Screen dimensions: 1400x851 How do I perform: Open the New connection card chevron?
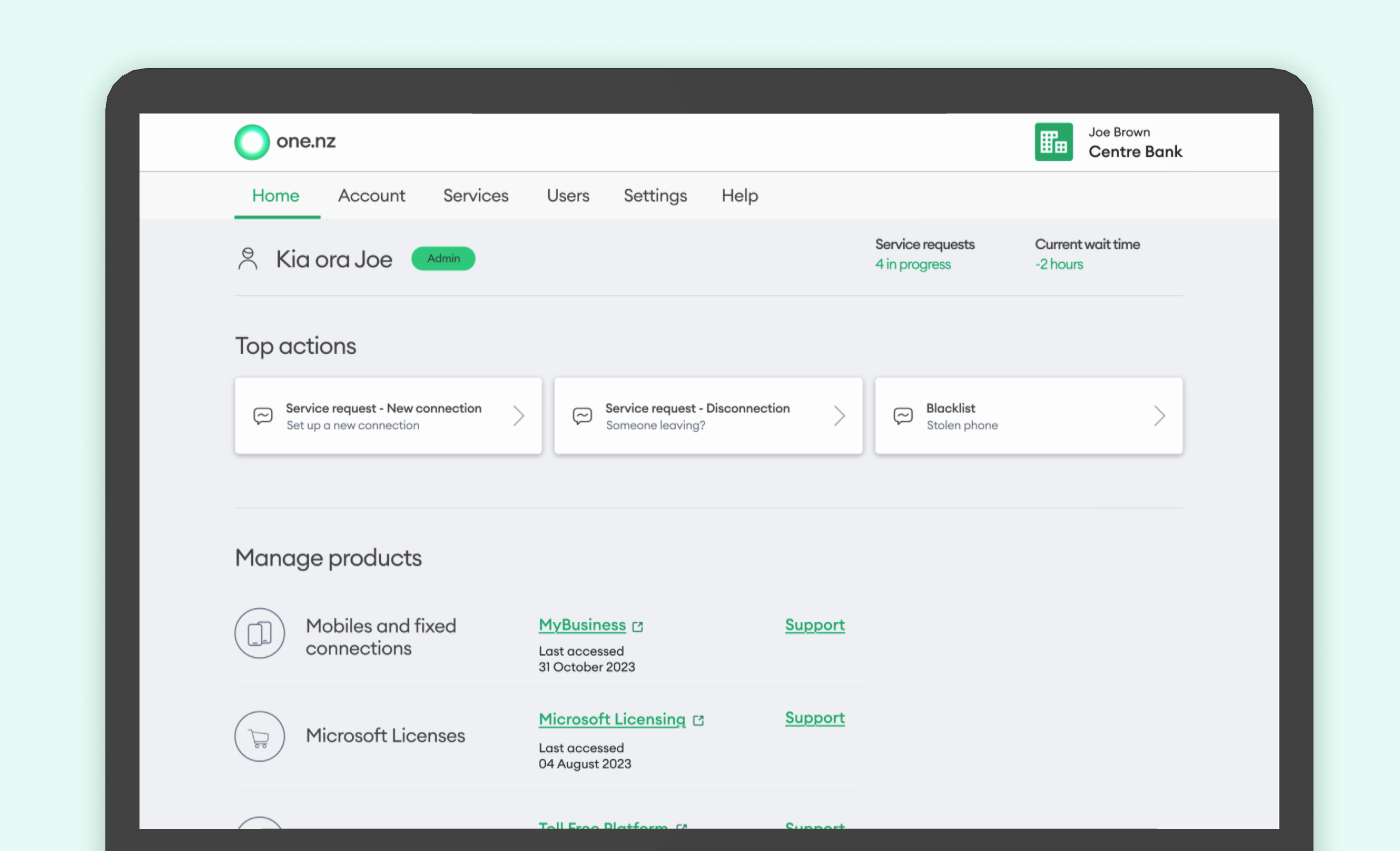click(519, 416)
